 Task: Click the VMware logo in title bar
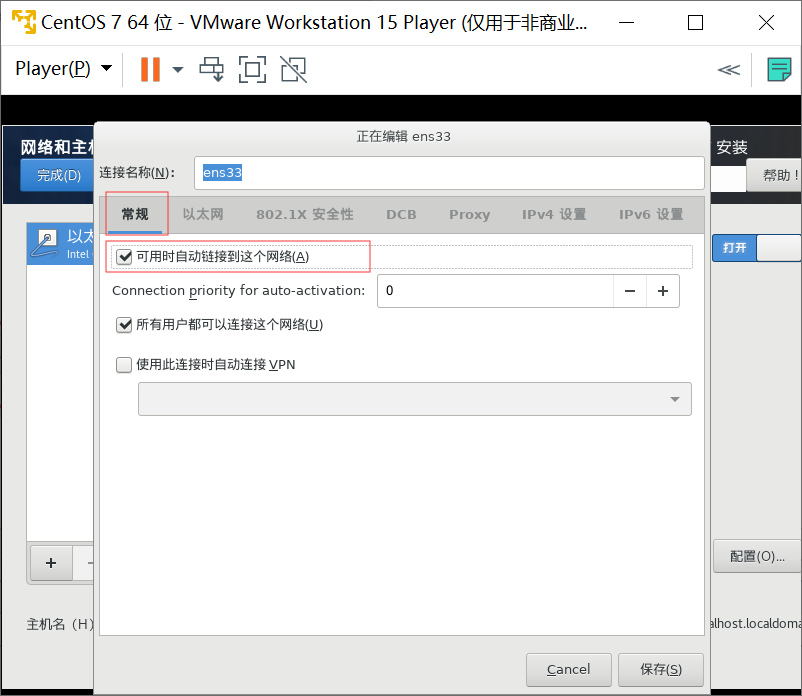point(24,22)
